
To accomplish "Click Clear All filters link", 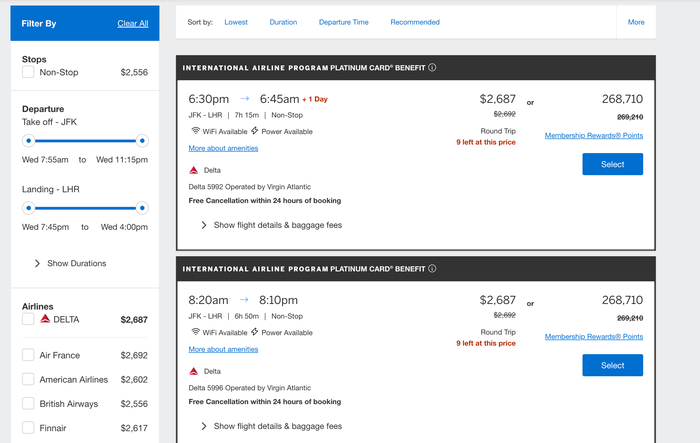I will 133,24.
